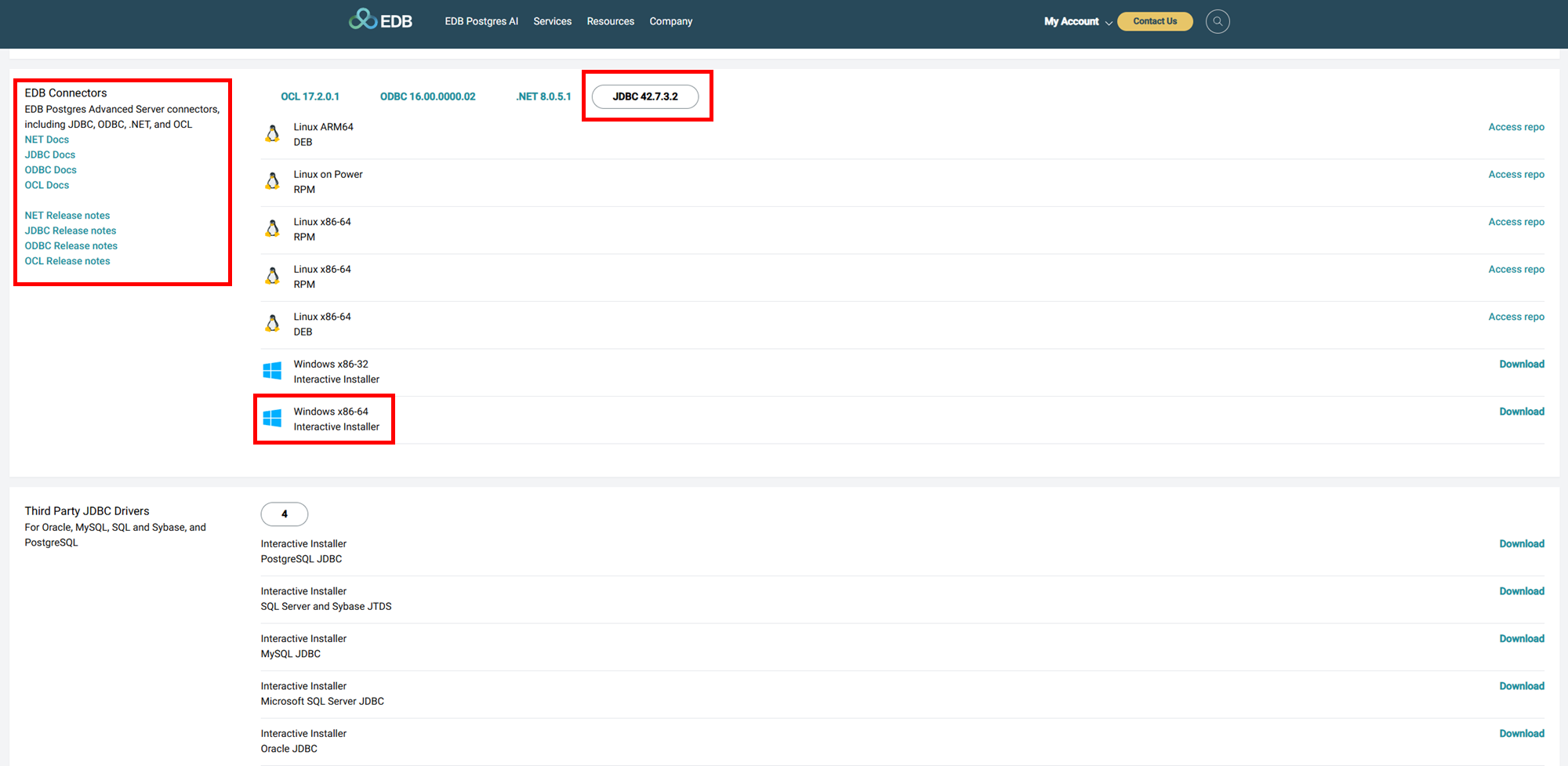1568x766 pixels.
Task: Click My Account label
Action: click(x=1071, y=21)
